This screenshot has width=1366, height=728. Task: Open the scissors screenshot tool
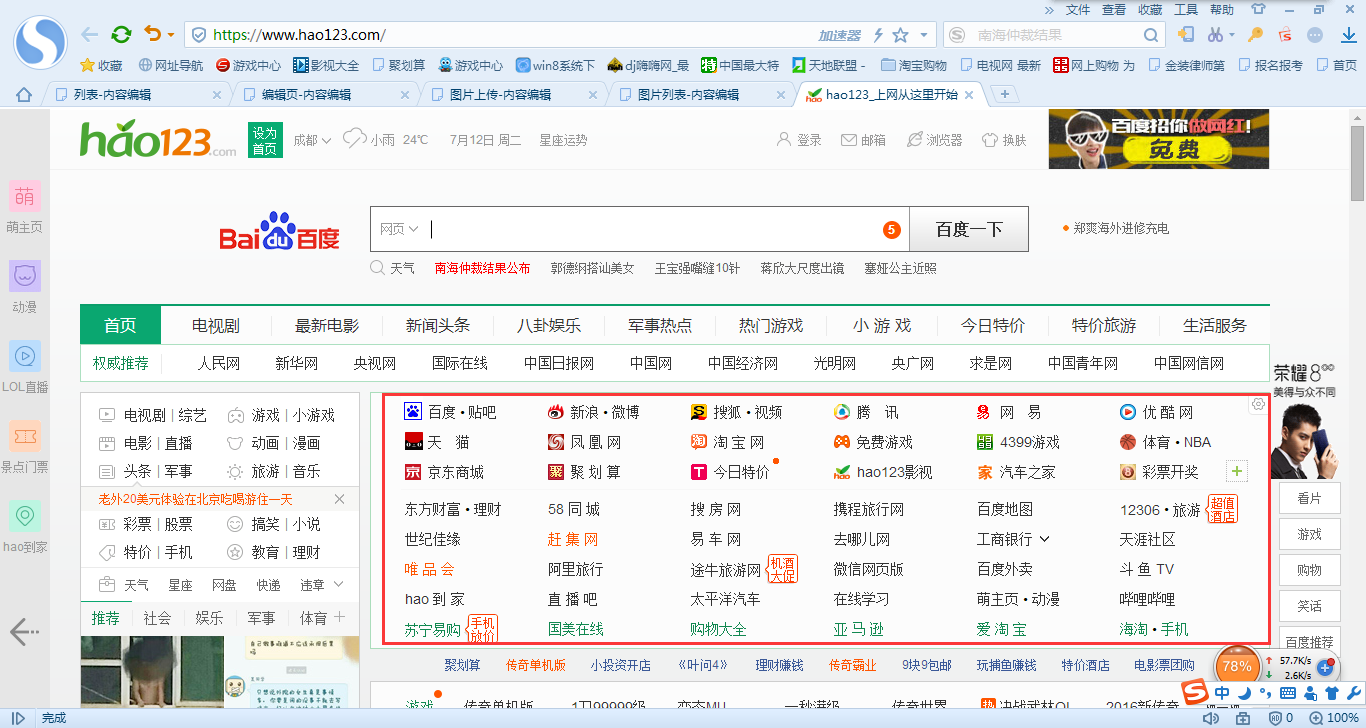pyautogui.click(x=1215, y=35)
